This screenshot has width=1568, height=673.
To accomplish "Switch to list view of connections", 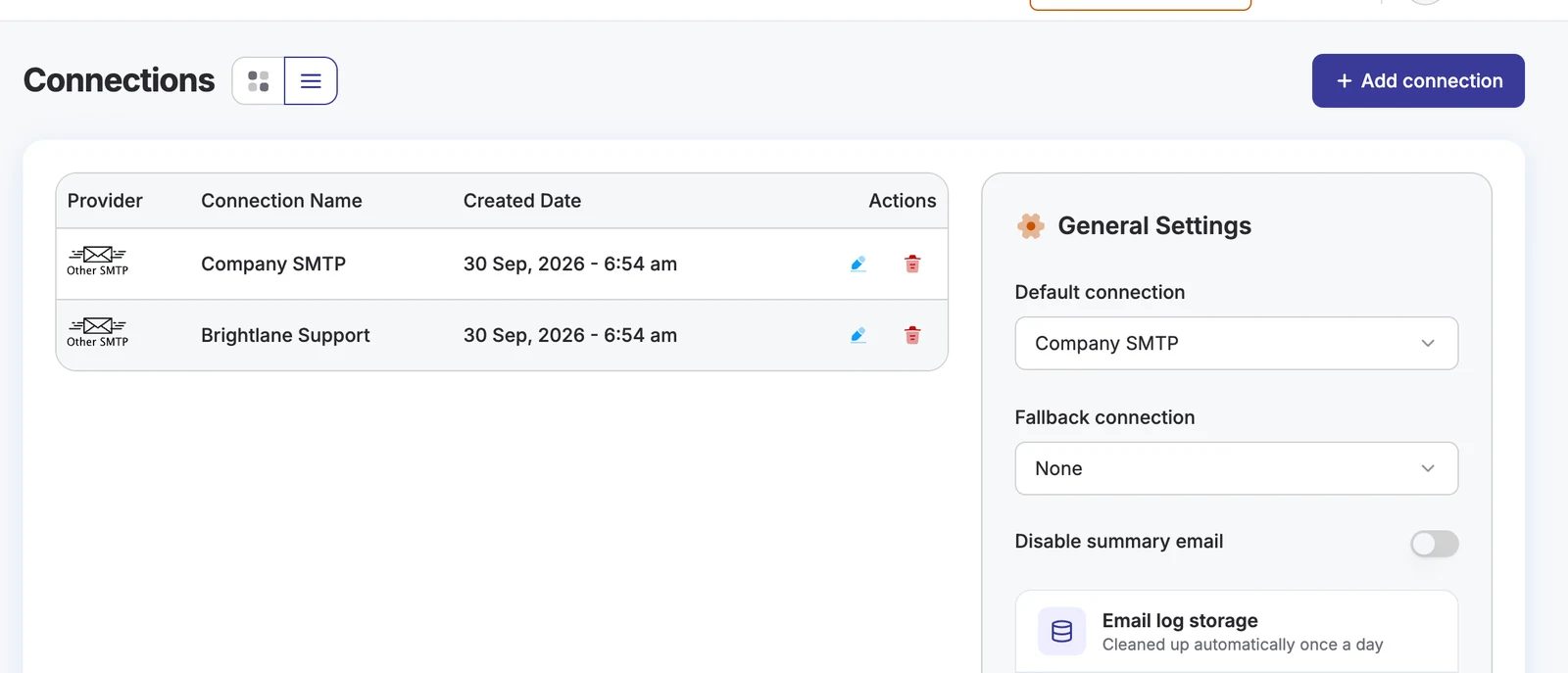I will [311, 80].
